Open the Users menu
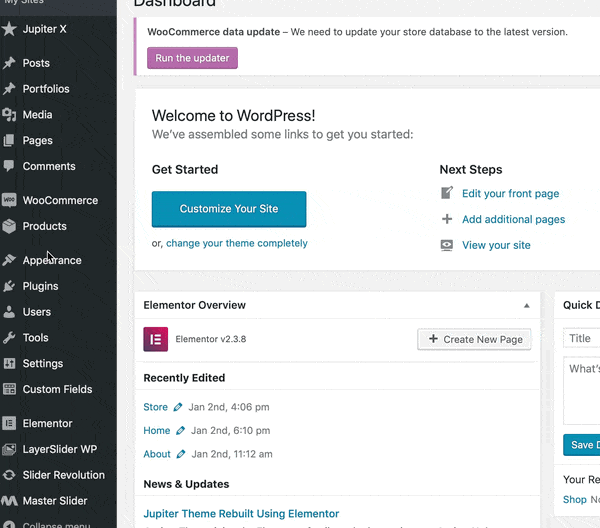The height and width of the screenshot is (528, 600). pyautogui.click(x=36, y=312)
